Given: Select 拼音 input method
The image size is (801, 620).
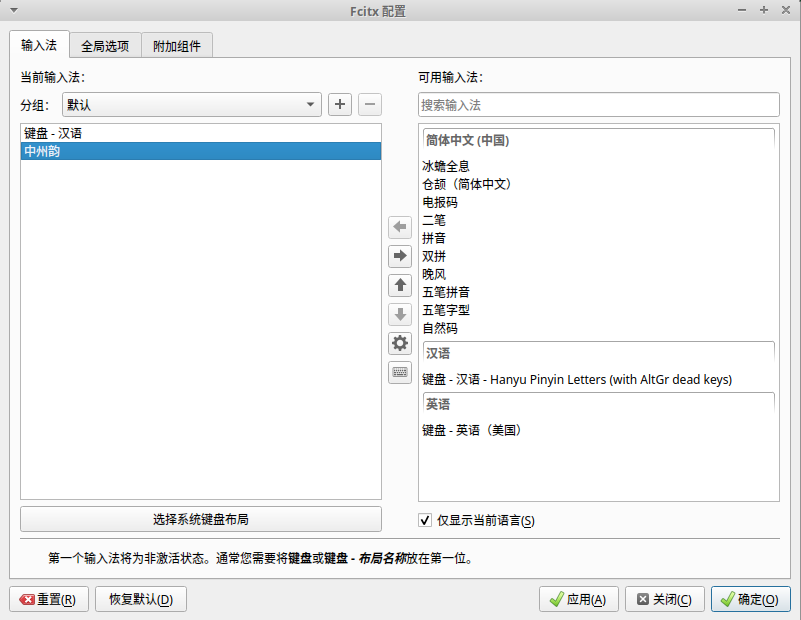Looking at the screenshot, I should [599, 238].
